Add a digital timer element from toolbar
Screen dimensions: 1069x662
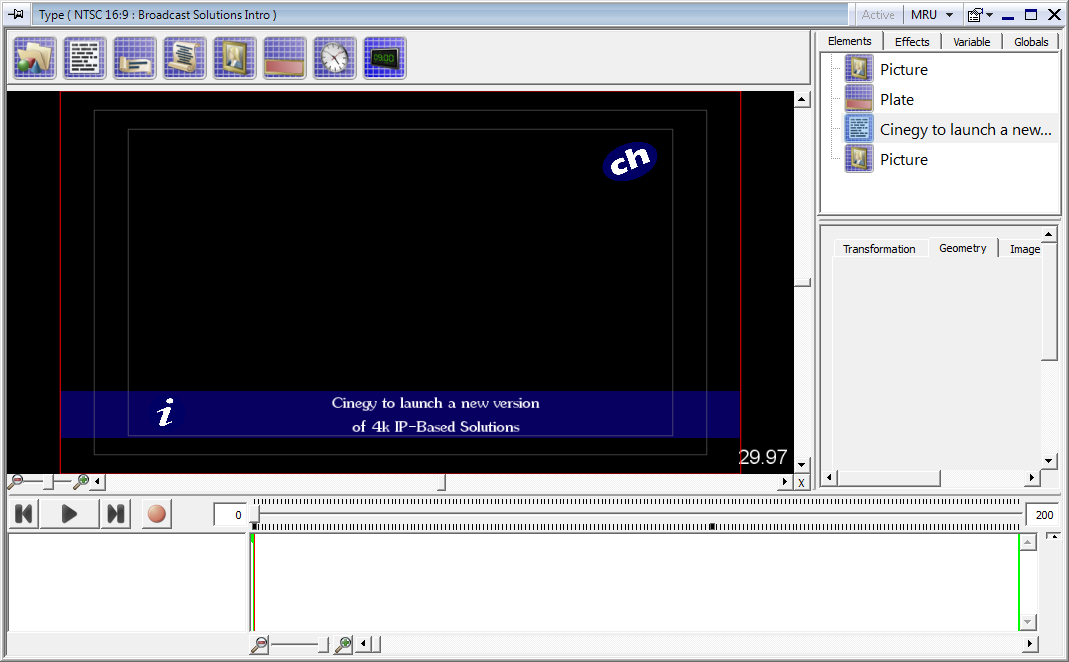pyautogui.click(x=385, y=59)
